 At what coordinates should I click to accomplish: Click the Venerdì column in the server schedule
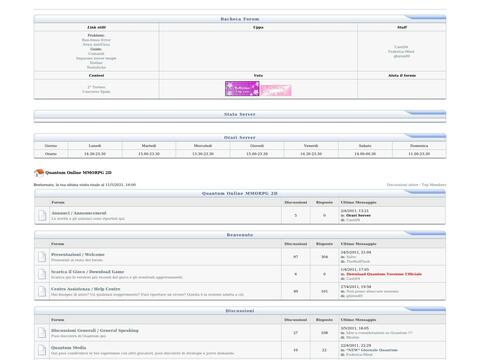311,146
